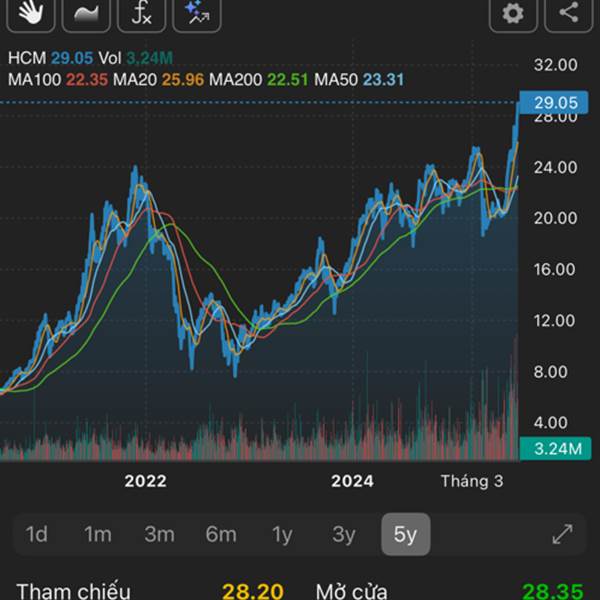Switch to 1d timeframe
Image resolution: width=600 pixels, height=600 pixels.
(x=37, y=534)
